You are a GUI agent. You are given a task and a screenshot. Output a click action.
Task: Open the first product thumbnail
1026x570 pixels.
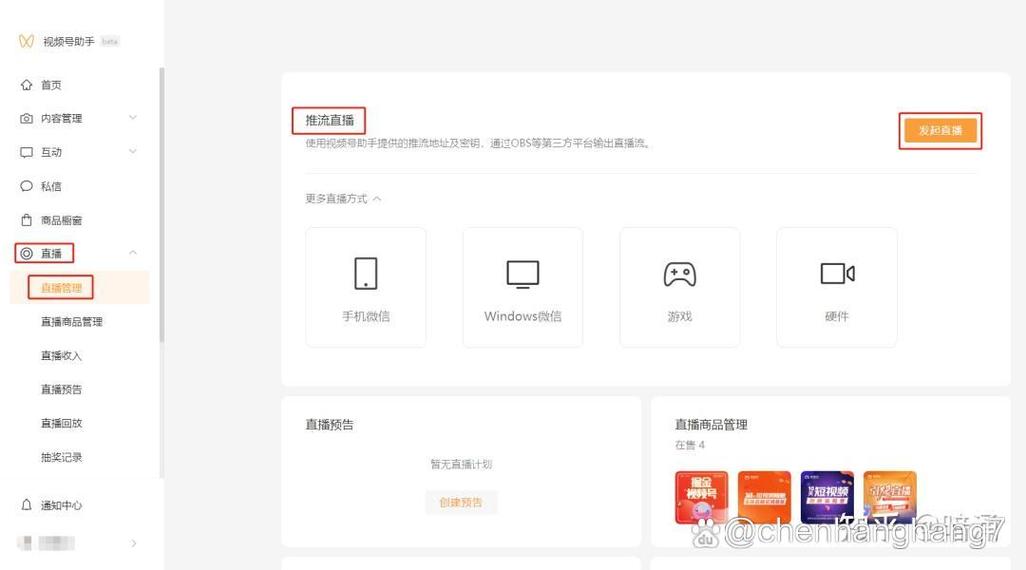[x=701, y=497]
